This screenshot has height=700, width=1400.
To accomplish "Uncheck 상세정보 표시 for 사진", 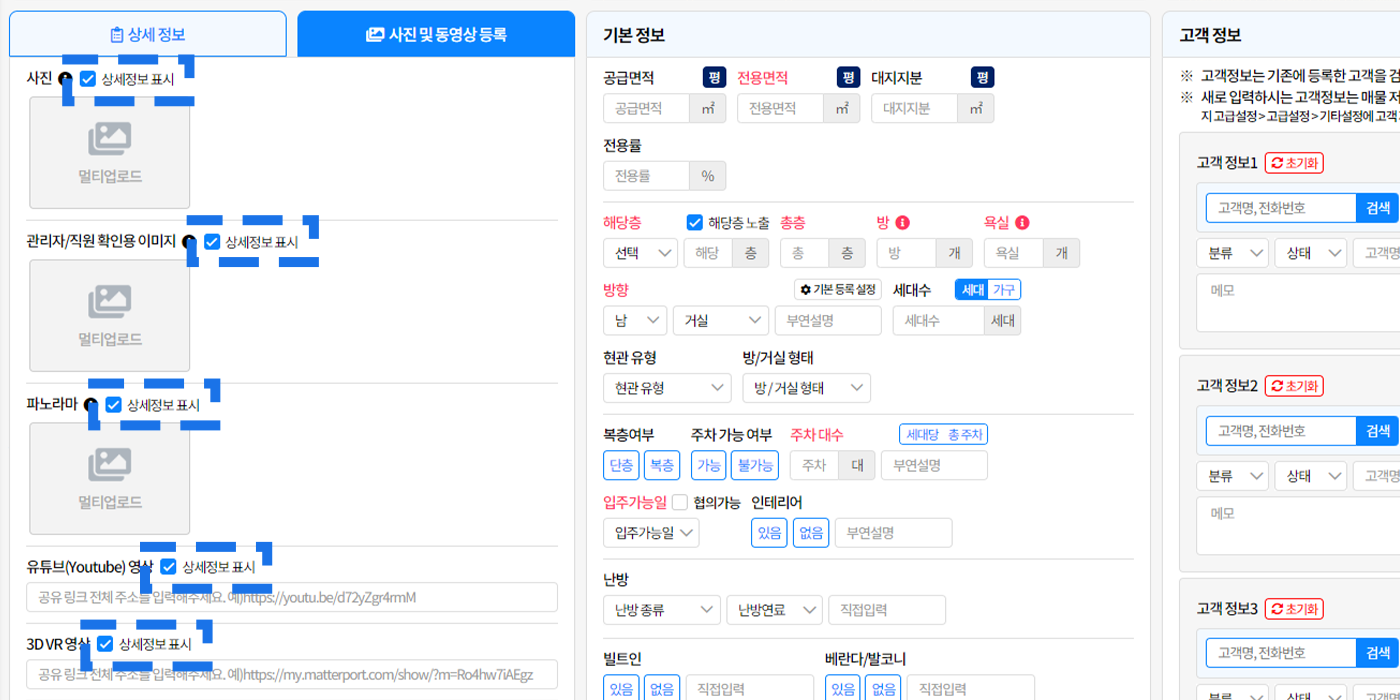I will [88, 79].
